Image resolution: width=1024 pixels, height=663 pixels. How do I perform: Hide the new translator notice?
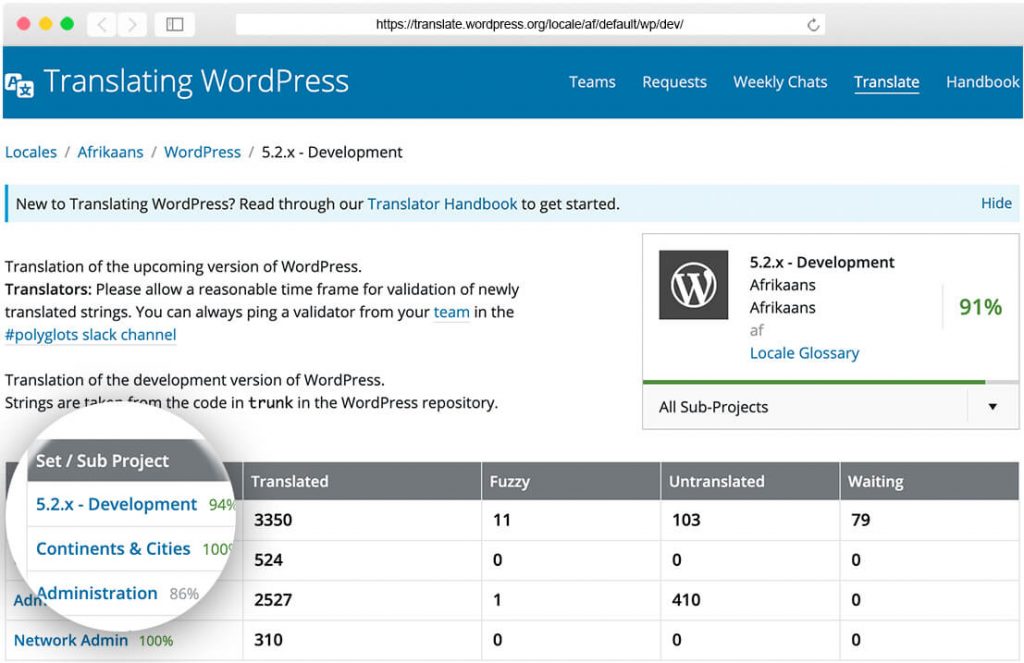[x=996, y=203]
